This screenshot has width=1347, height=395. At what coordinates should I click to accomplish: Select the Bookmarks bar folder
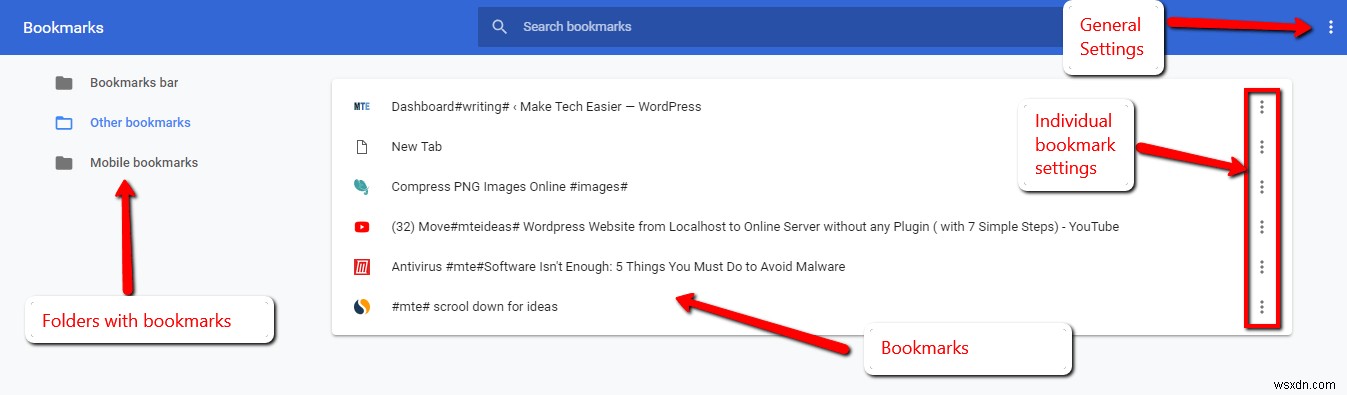[134, 83]
